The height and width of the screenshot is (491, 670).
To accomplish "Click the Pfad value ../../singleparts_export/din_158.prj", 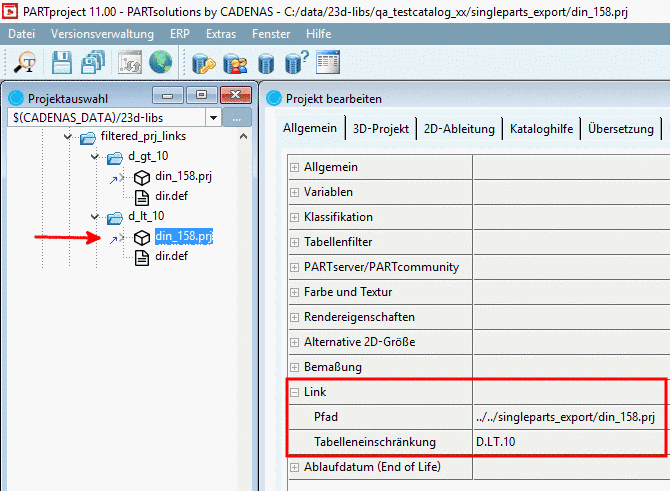I will coord(565,417).
